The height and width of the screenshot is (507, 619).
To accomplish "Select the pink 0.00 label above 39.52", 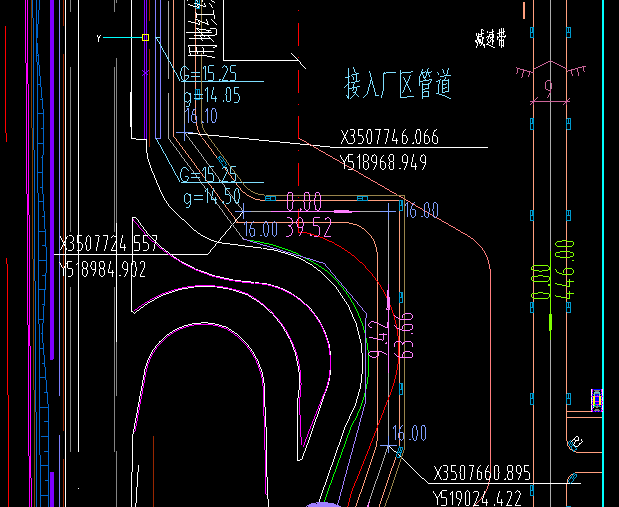I will [304, 201].
